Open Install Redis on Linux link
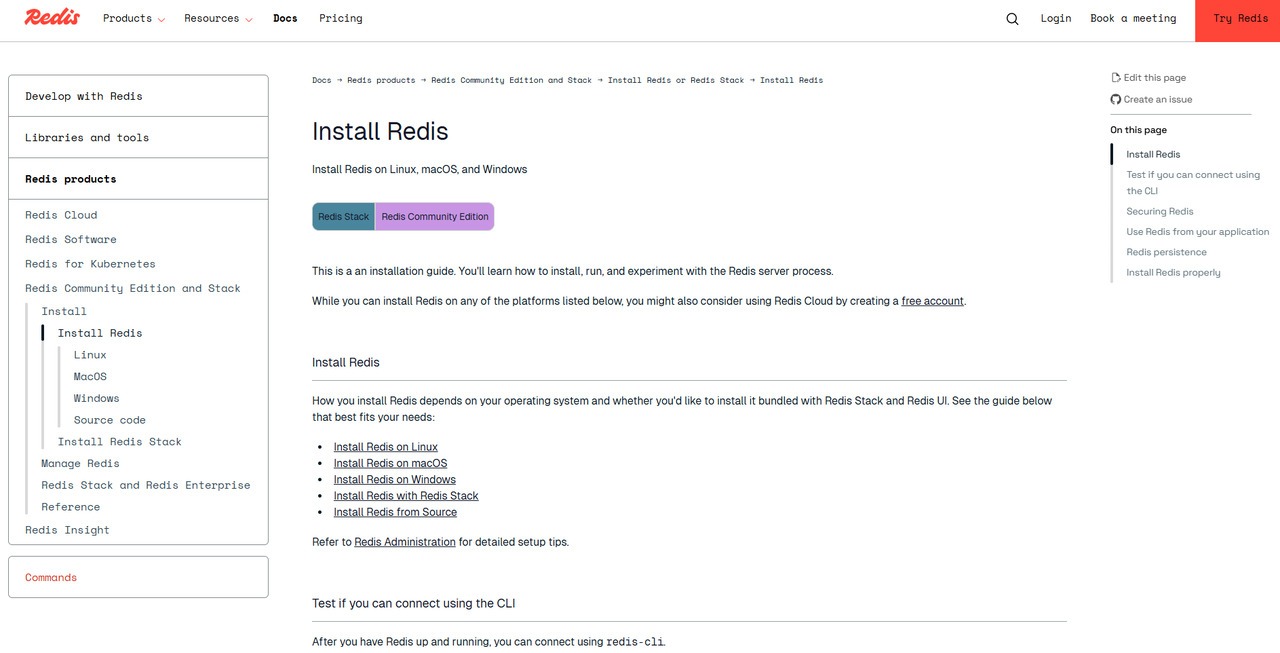Viewport: 1280px width, 653px height. tap(385, 447)
